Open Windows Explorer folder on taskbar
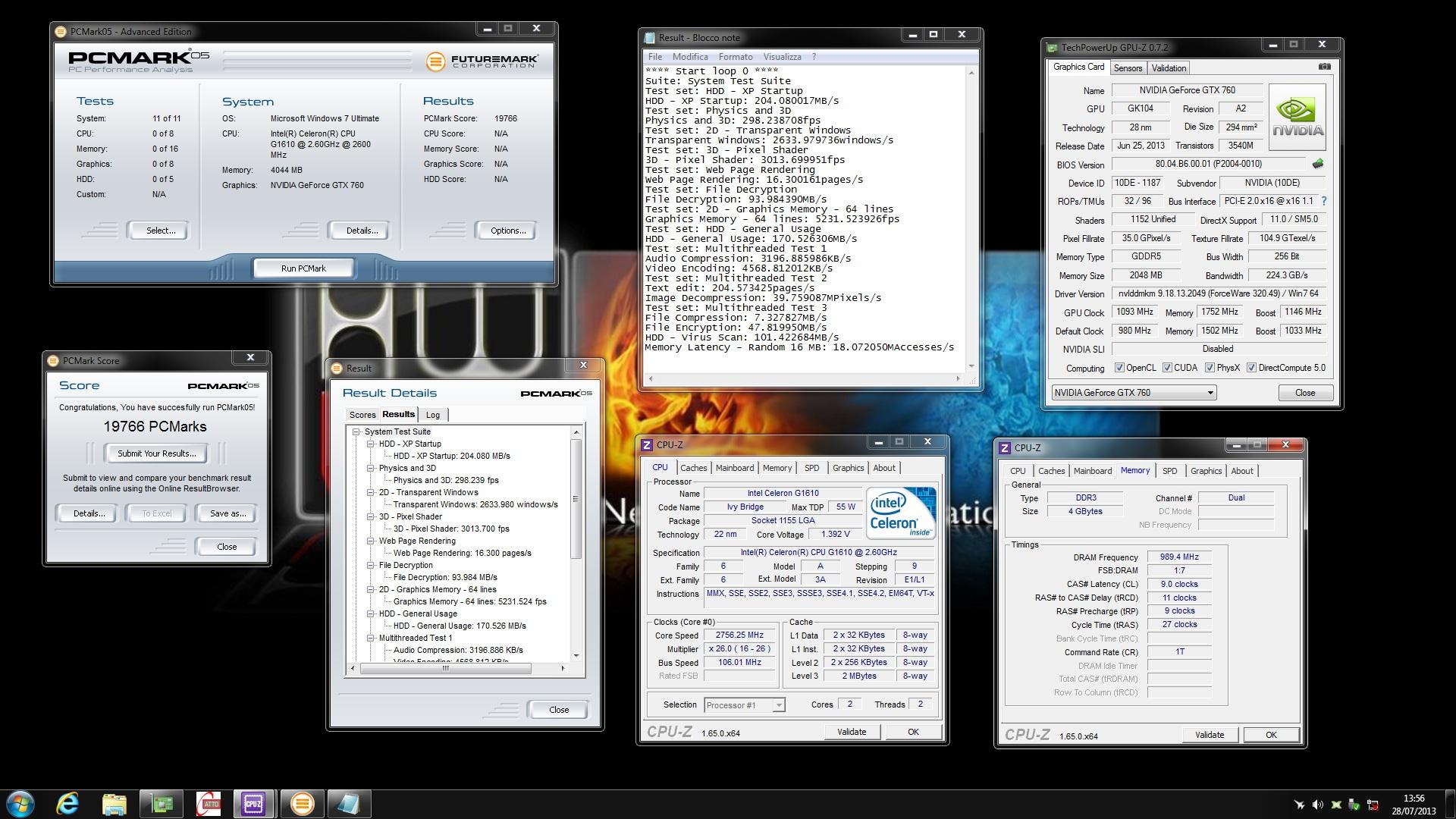1456x819 pixels. pyautogui.click(x=114, y=804)
